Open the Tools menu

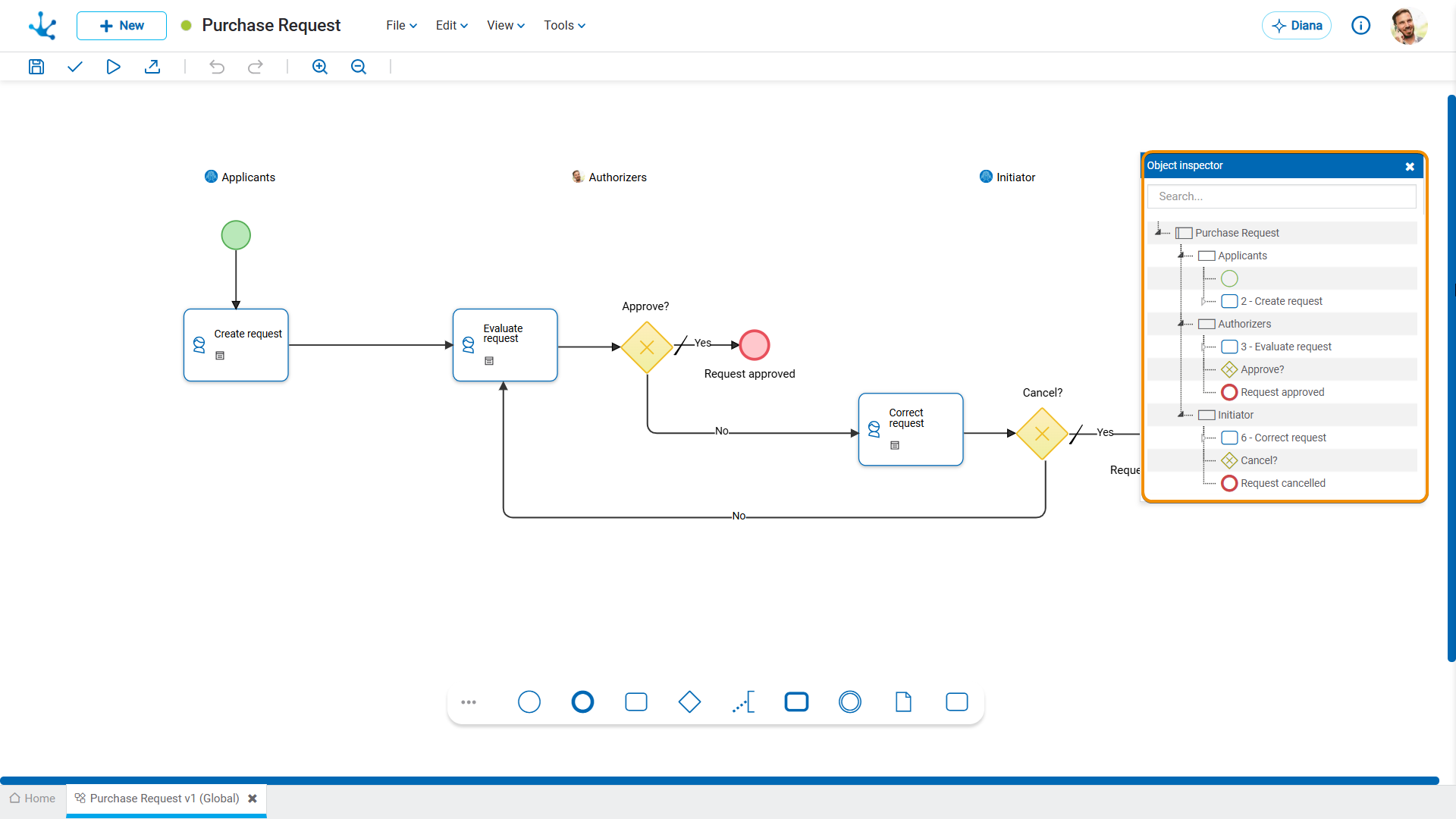click(564, 26)
